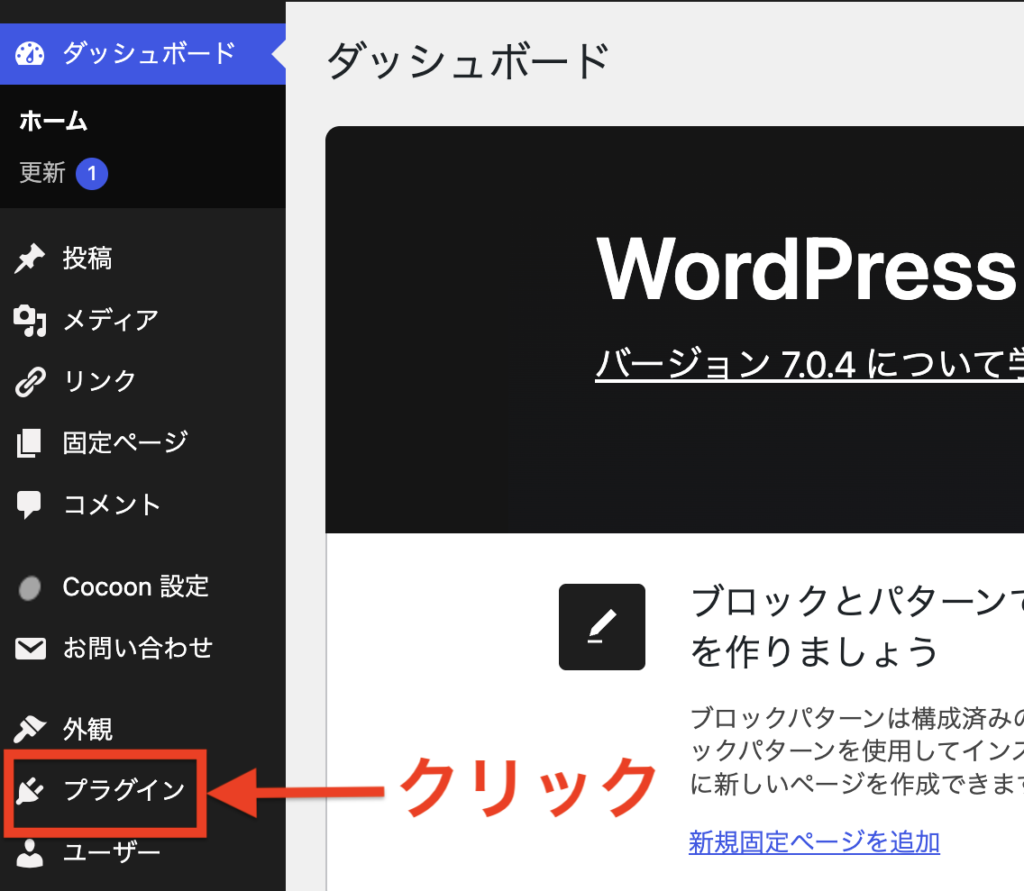Click the Comments speech bubble icon
Screen dimensions: 1024x891
[x=29, y=505]
